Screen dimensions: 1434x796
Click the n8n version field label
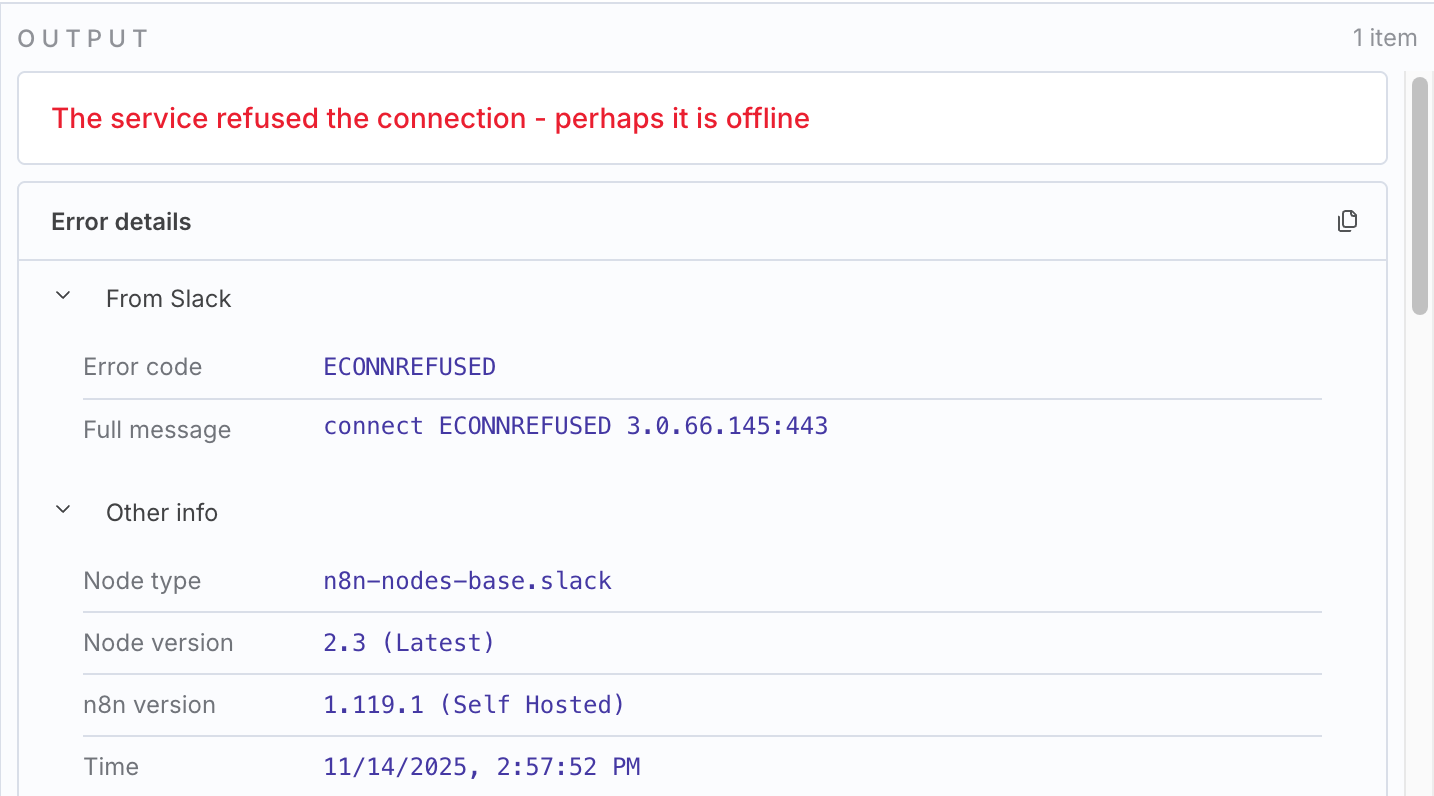149,705
